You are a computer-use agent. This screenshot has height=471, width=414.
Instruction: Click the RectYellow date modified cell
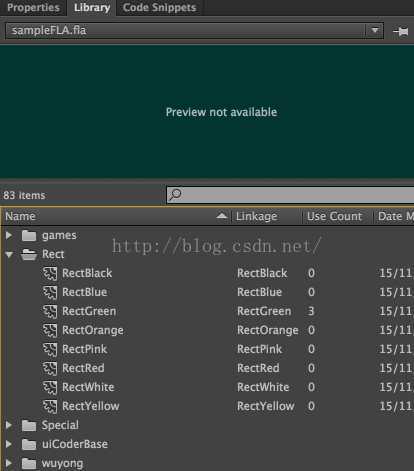coord(396,406)
